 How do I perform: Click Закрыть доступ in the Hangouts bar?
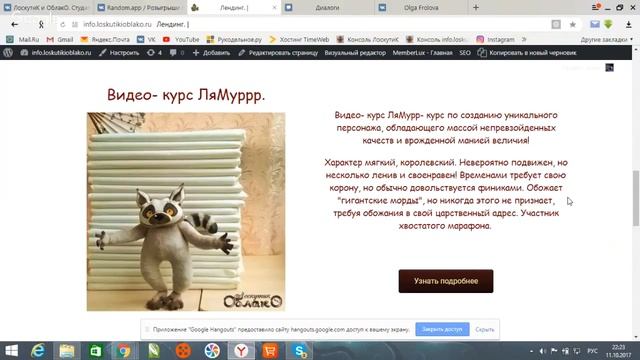[x=442, y=329]
